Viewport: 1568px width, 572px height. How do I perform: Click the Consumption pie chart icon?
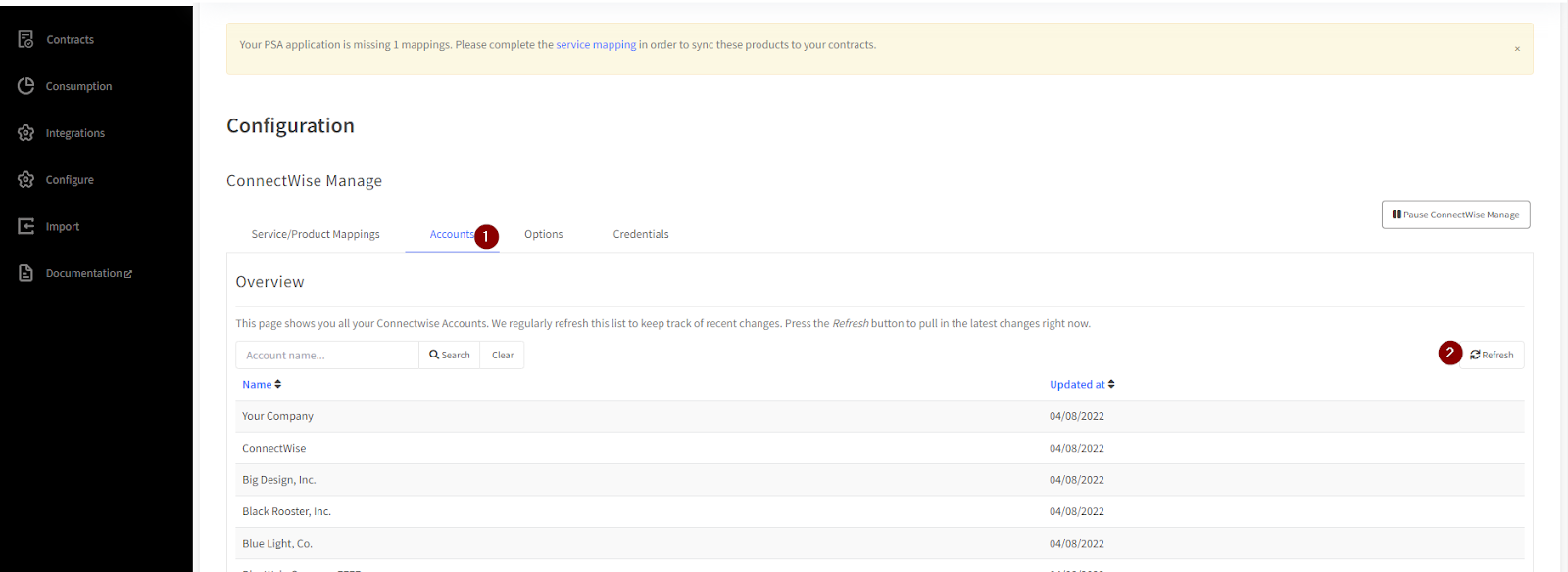(26, 86)
